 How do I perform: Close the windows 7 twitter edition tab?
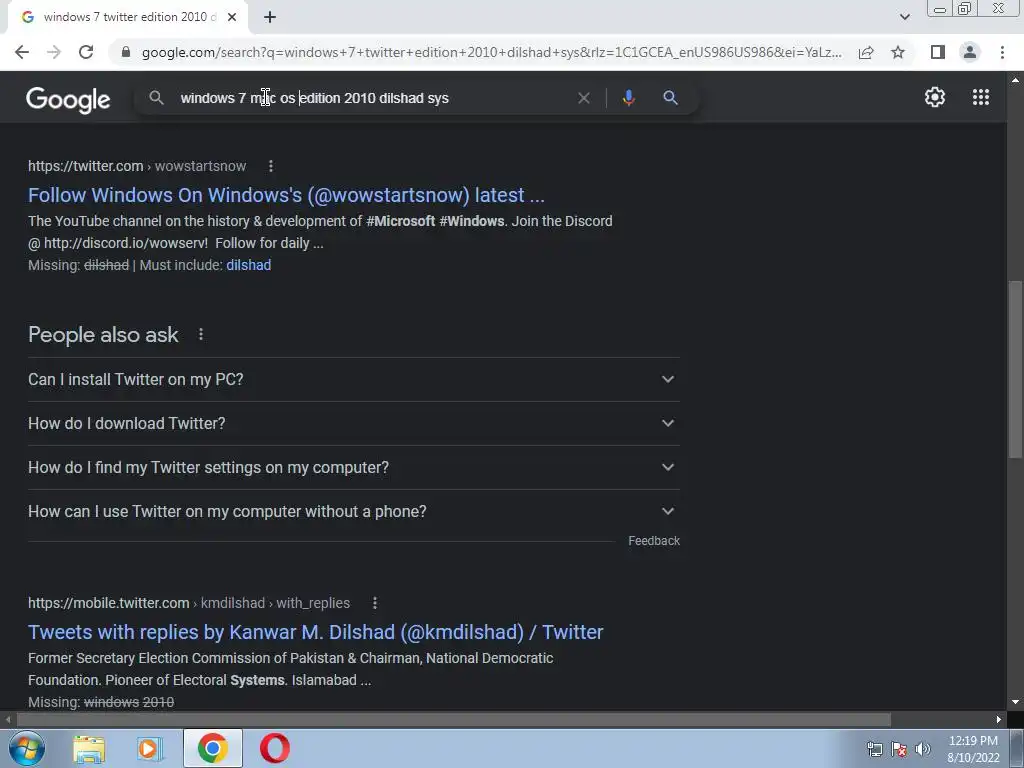click(x=232, y=17)
